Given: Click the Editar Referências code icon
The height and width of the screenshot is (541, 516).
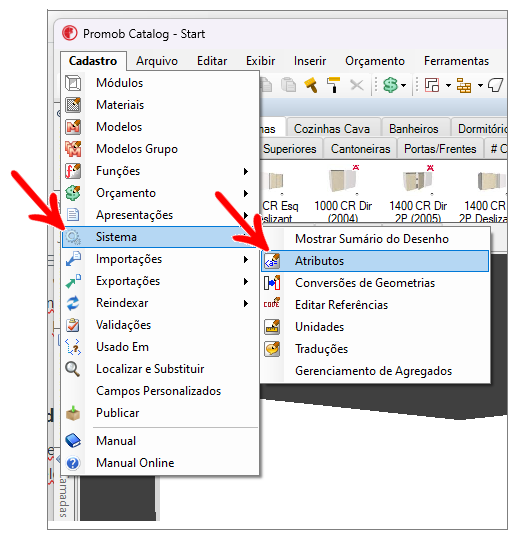Looking at the screenshot, I should (272, 304).
